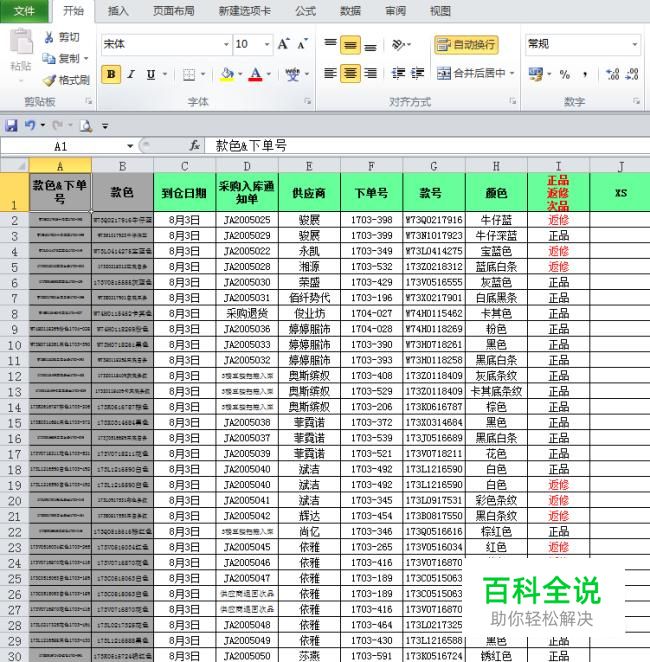Viewport: 650px width, 662px height.
Task: Open the 常规 number format dropdown
Action: pyautogui.click(x=634, y=44)
